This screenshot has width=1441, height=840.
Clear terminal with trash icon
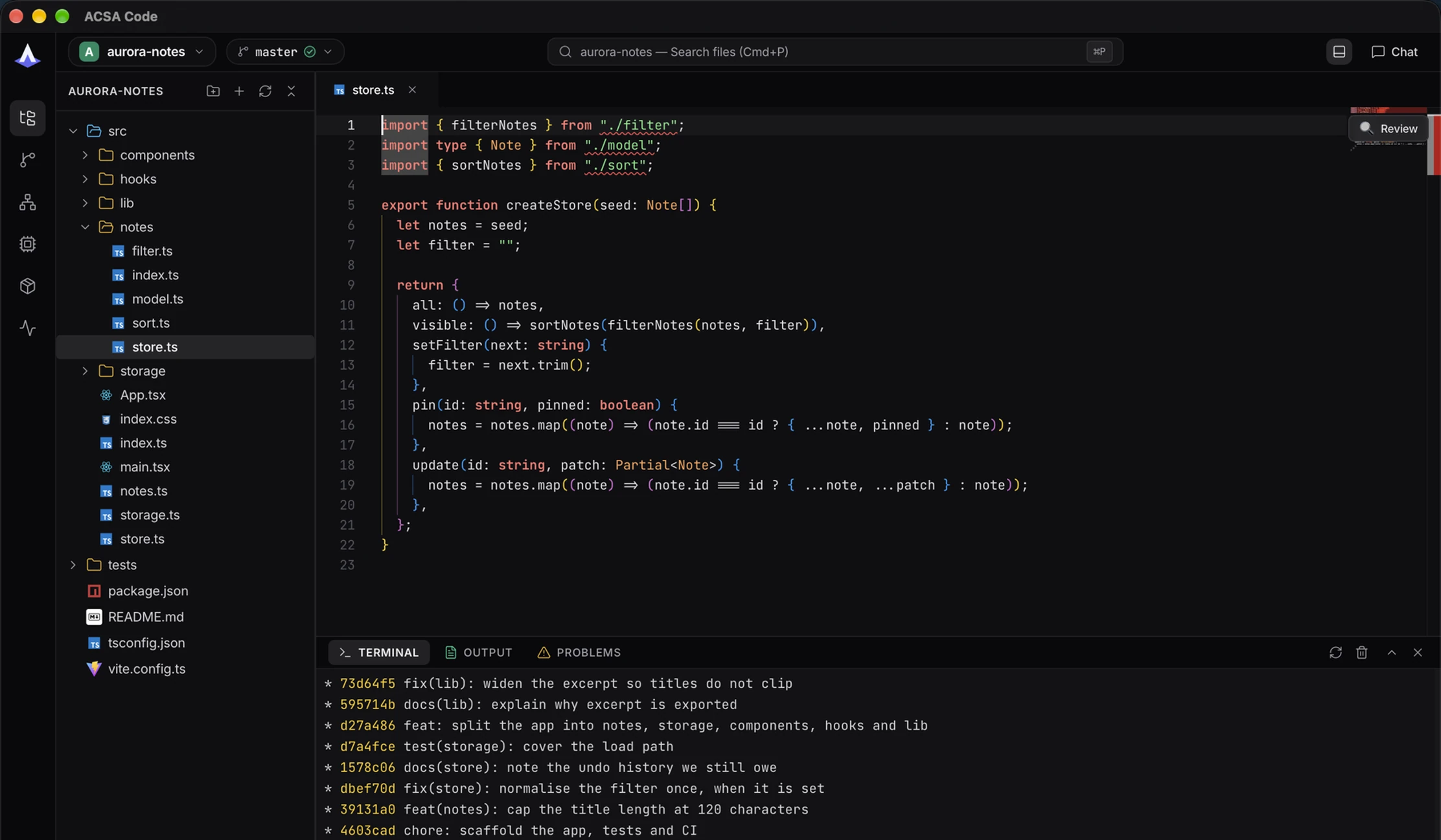click(x=1362, y=652)
